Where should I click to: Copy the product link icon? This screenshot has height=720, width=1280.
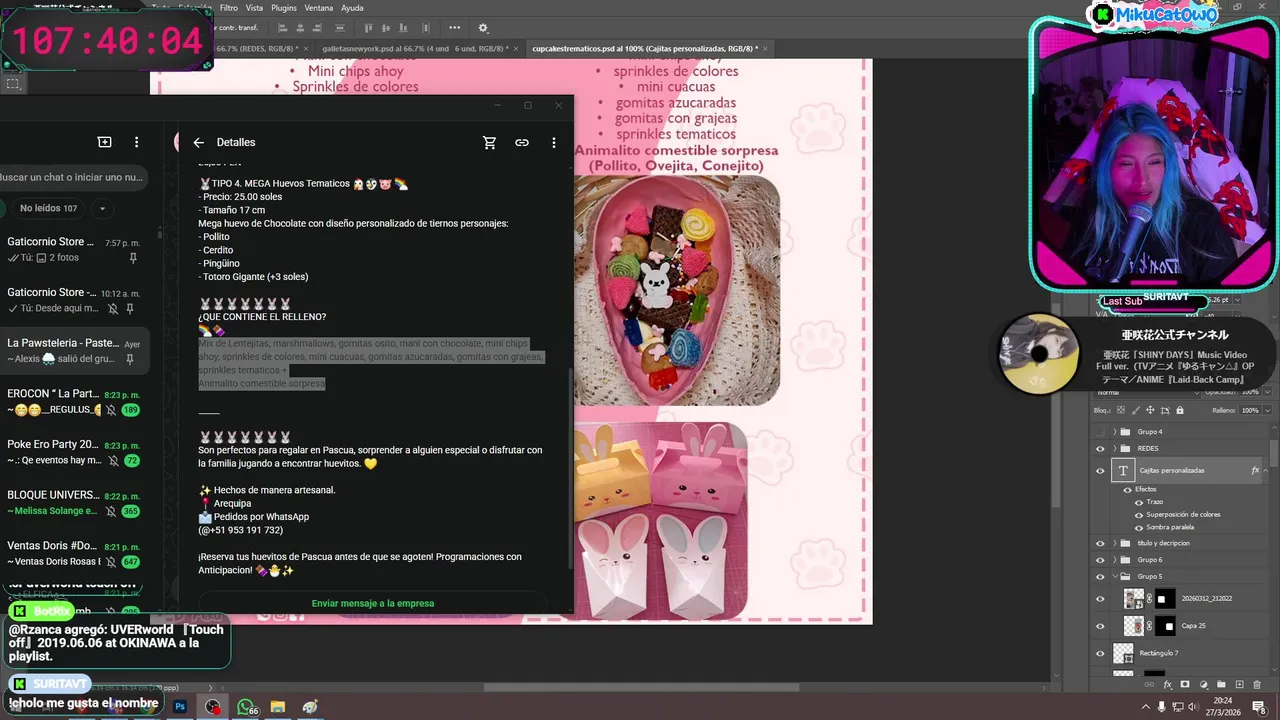pos(522,143)
